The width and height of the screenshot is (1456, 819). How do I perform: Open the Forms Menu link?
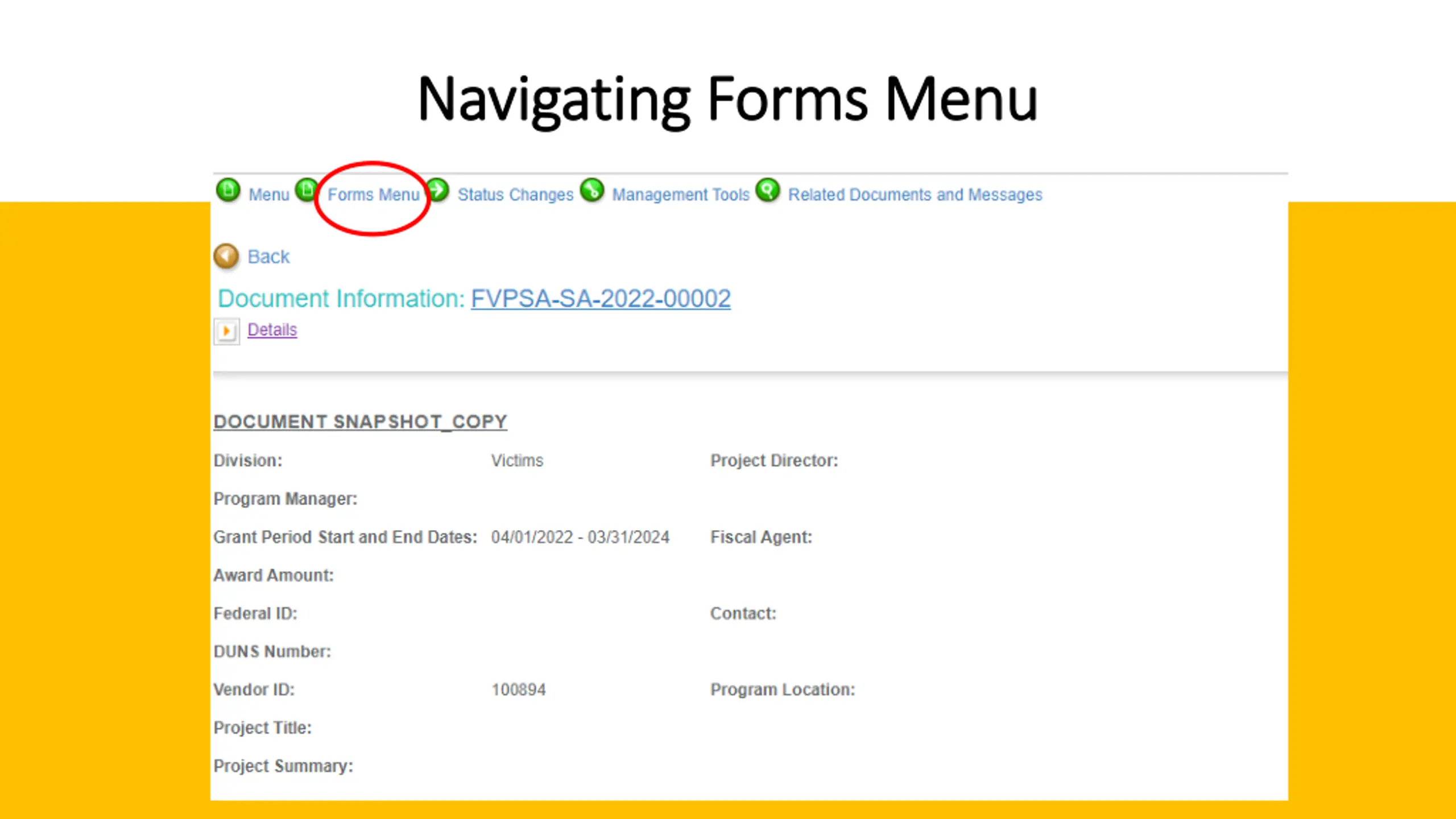tap(374, 195)
